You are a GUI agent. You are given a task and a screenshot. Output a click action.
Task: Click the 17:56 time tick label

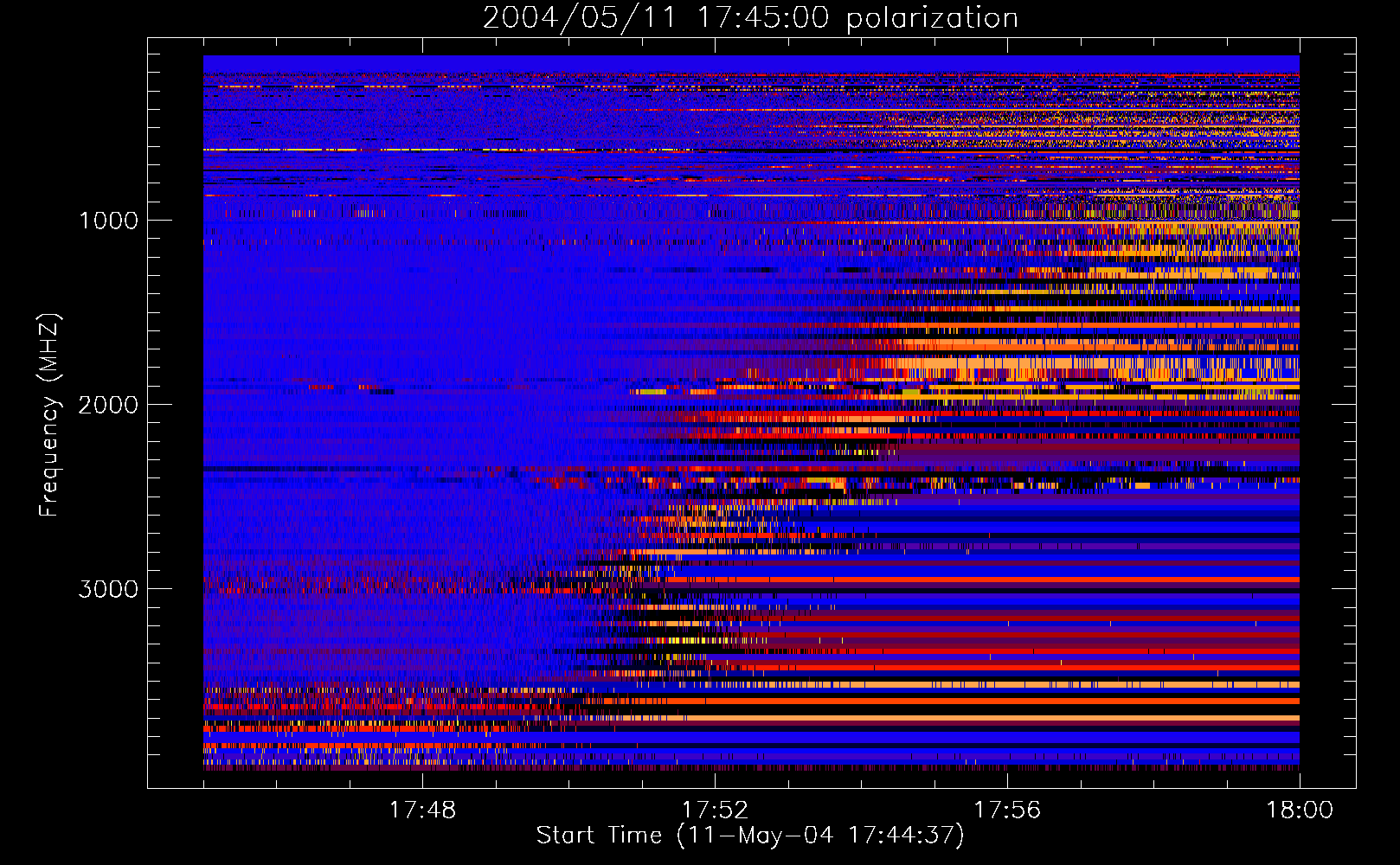tap(1007, 811)
